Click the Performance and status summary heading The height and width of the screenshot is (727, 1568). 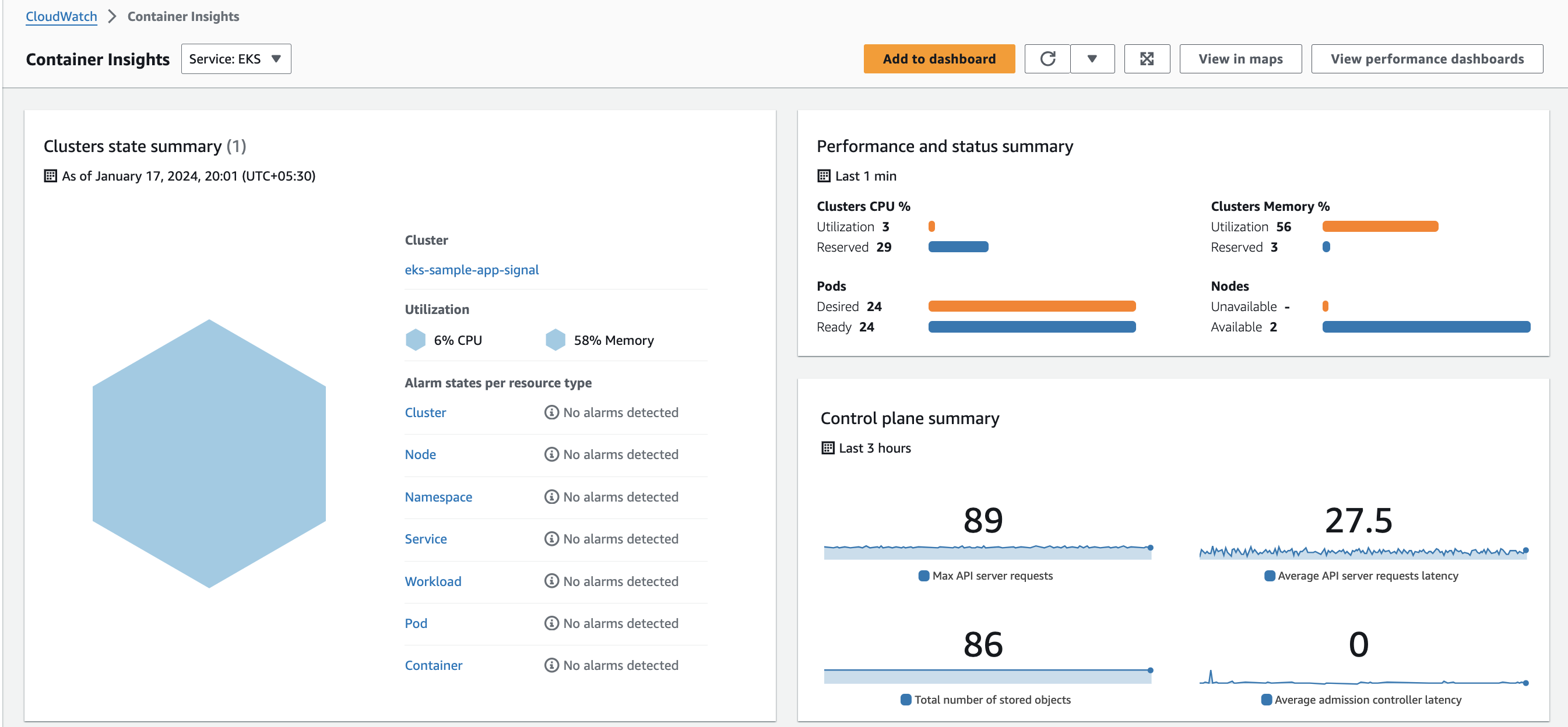pos(945,147)
